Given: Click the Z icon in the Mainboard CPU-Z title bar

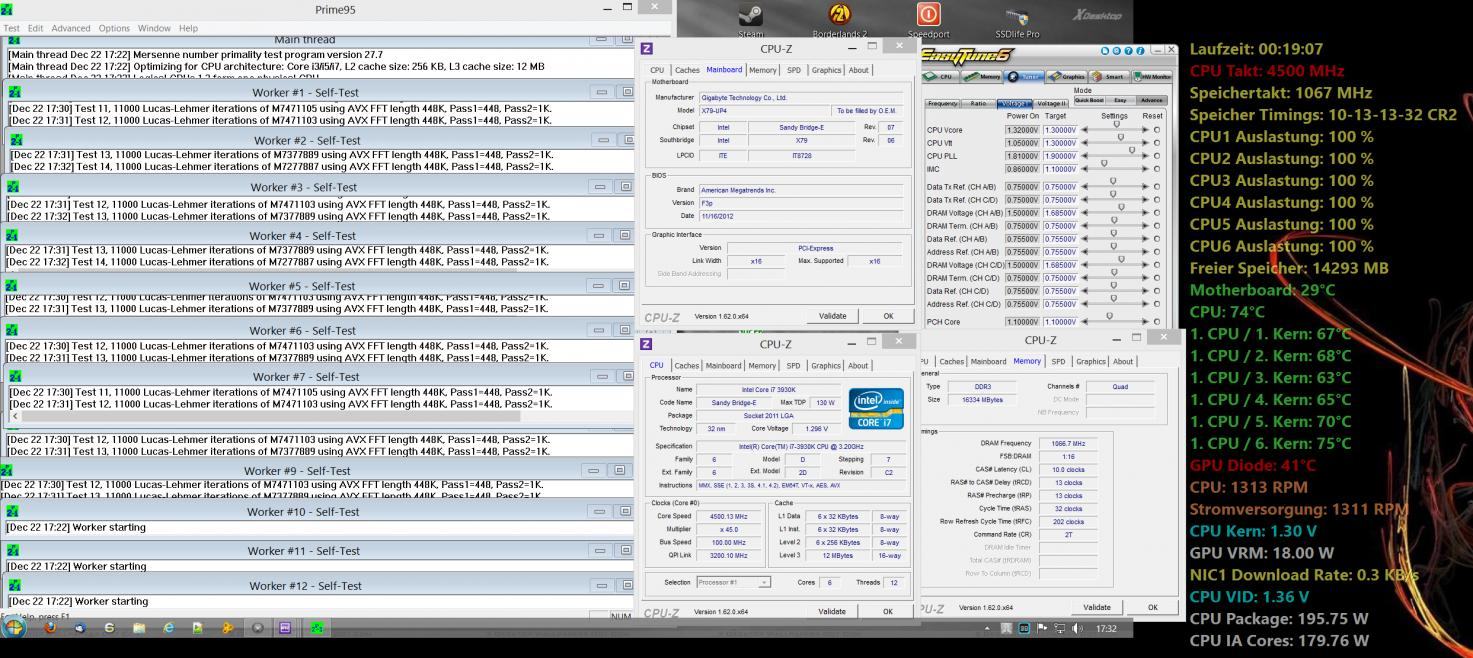Looking at the screenshot, I should point(647,48).
